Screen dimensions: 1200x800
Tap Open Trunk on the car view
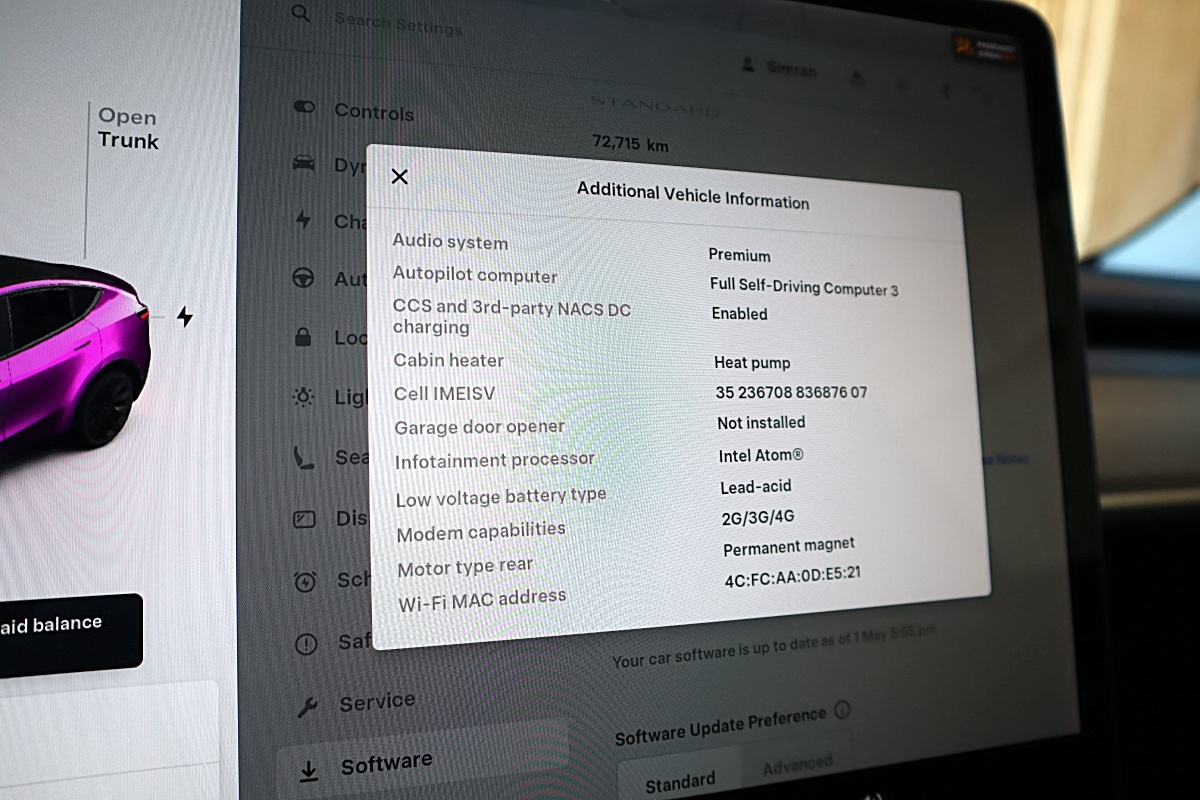[x=128, y=129]
